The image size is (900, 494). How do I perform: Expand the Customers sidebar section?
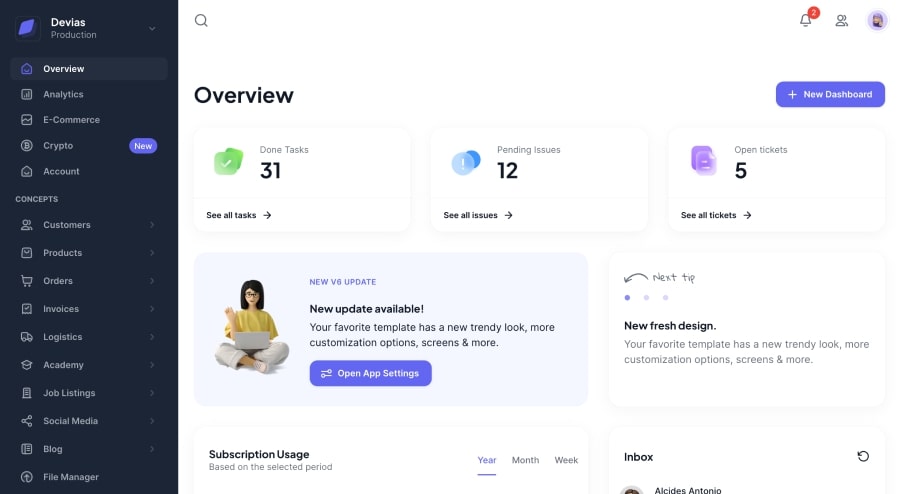click(x=88, y=225)
